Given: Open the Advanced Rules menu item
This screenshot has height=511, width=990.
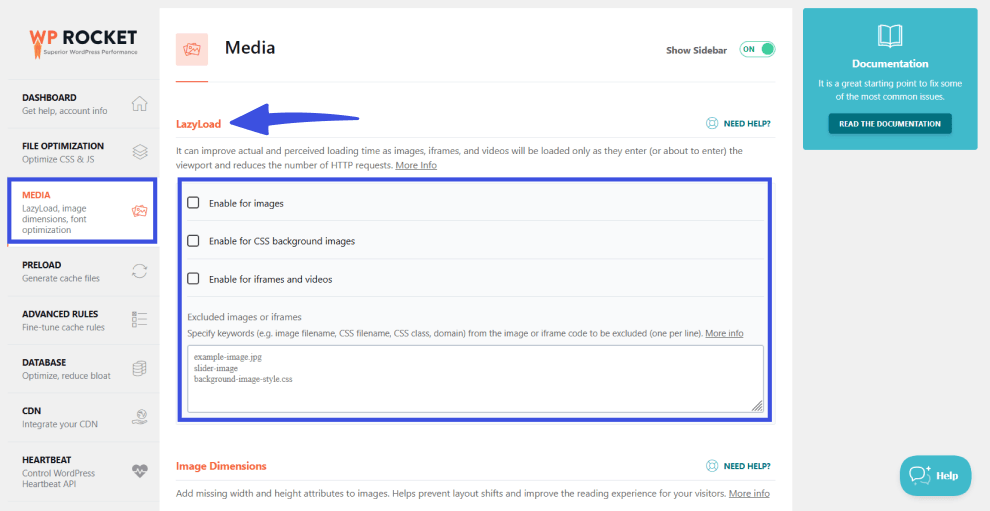Looking at the screenshot, I should pos(83,320).
